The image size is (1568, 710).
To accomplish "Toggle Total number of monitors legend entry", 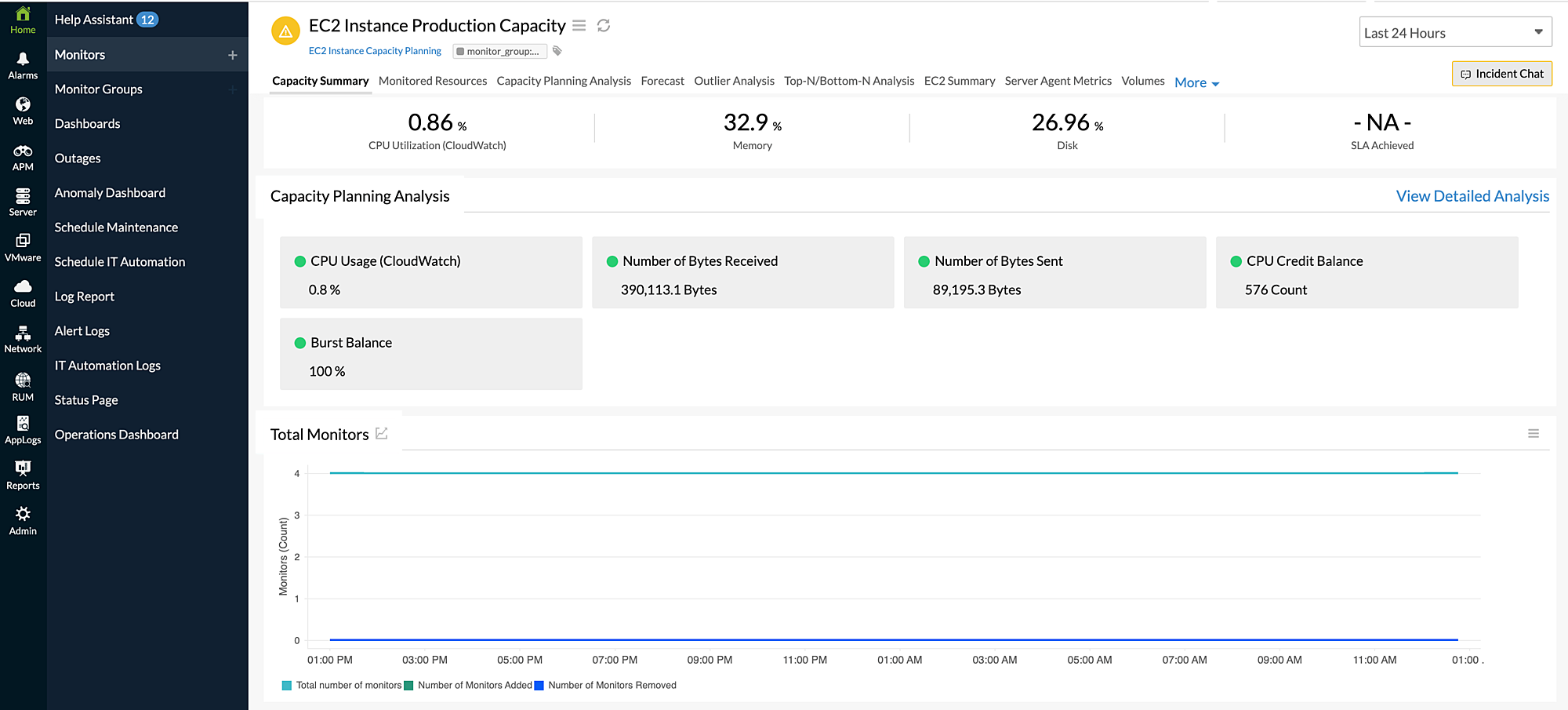I will coord(342,685).
